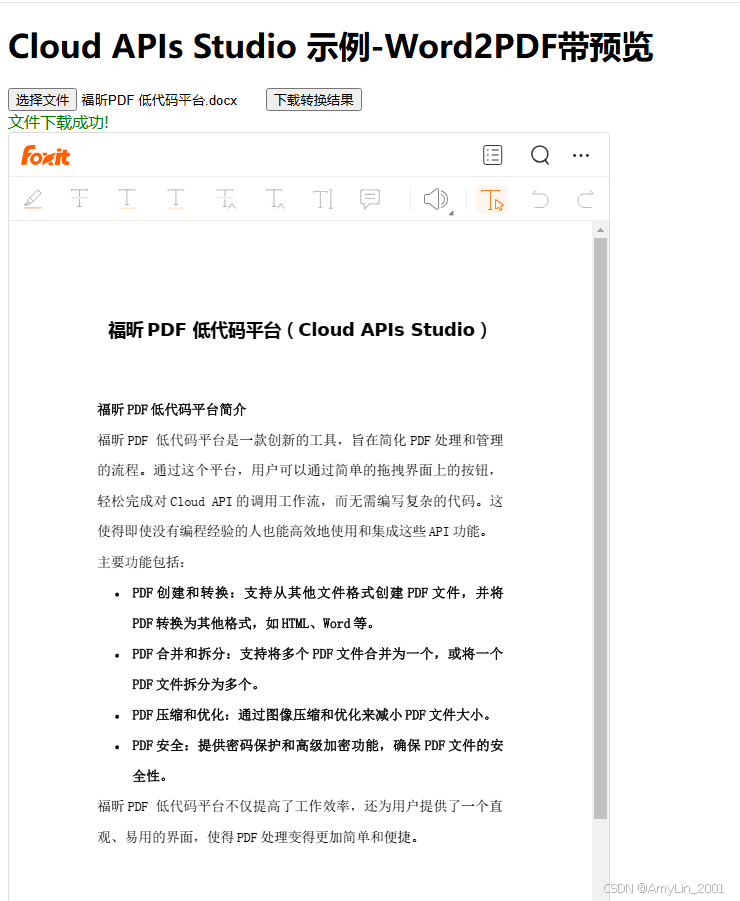The height and width of the screenshot is (901, 740).
Task: Select the Strikeout text tool
Action: click(x=79, y=199)
